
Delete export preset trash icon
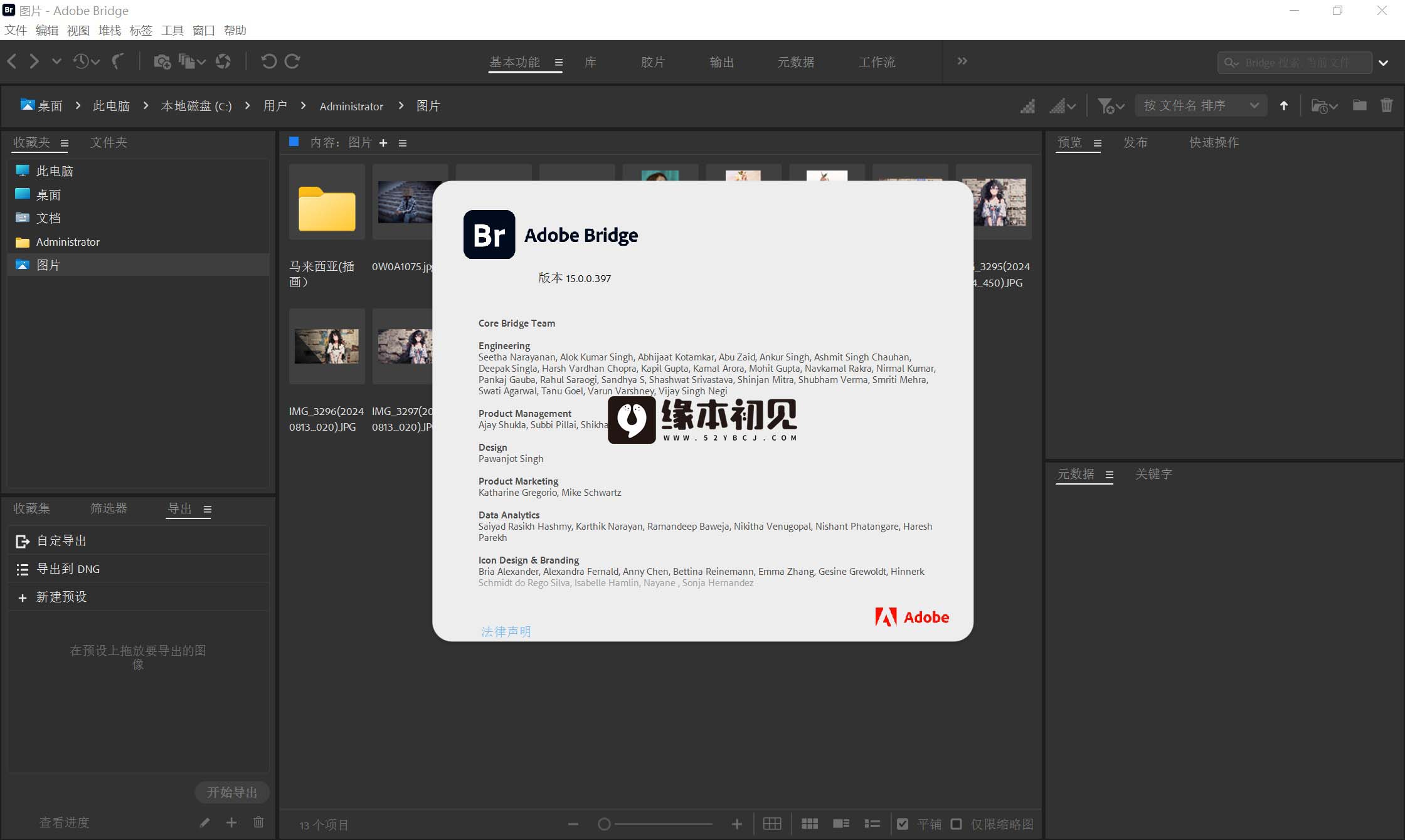point(258,822)
